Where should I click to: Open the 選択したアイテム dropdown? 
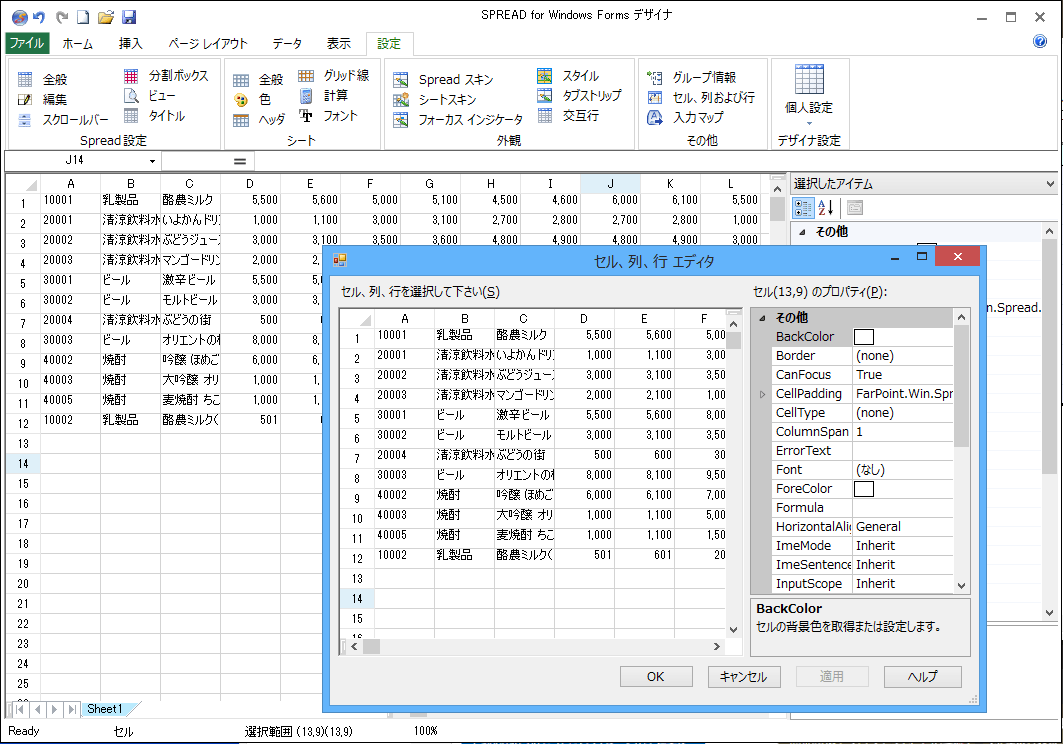click(1051, 183)
